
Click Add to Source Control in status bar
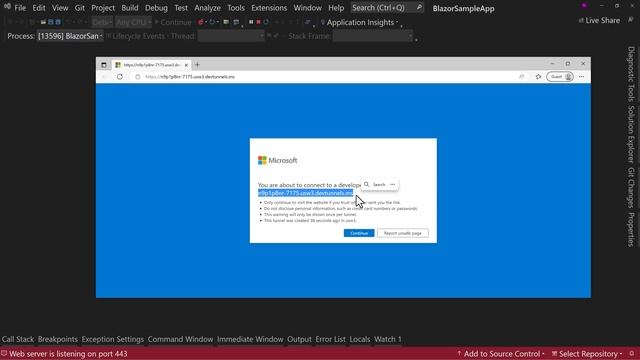pyautogui.click(x=501, y=354)
